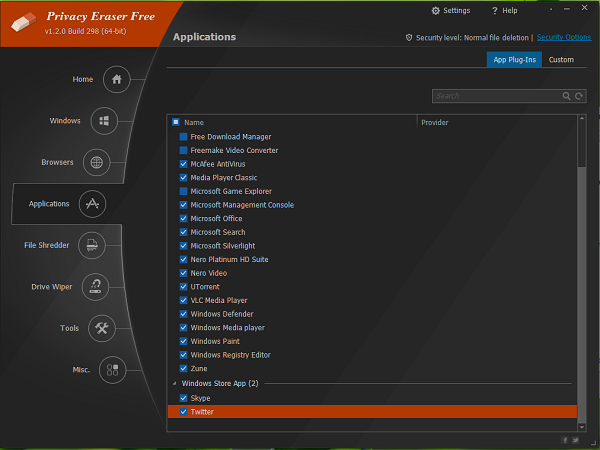600x450 pixels.
Task: Collapse the Windows Store App group
Action: [x=174, y=383]
